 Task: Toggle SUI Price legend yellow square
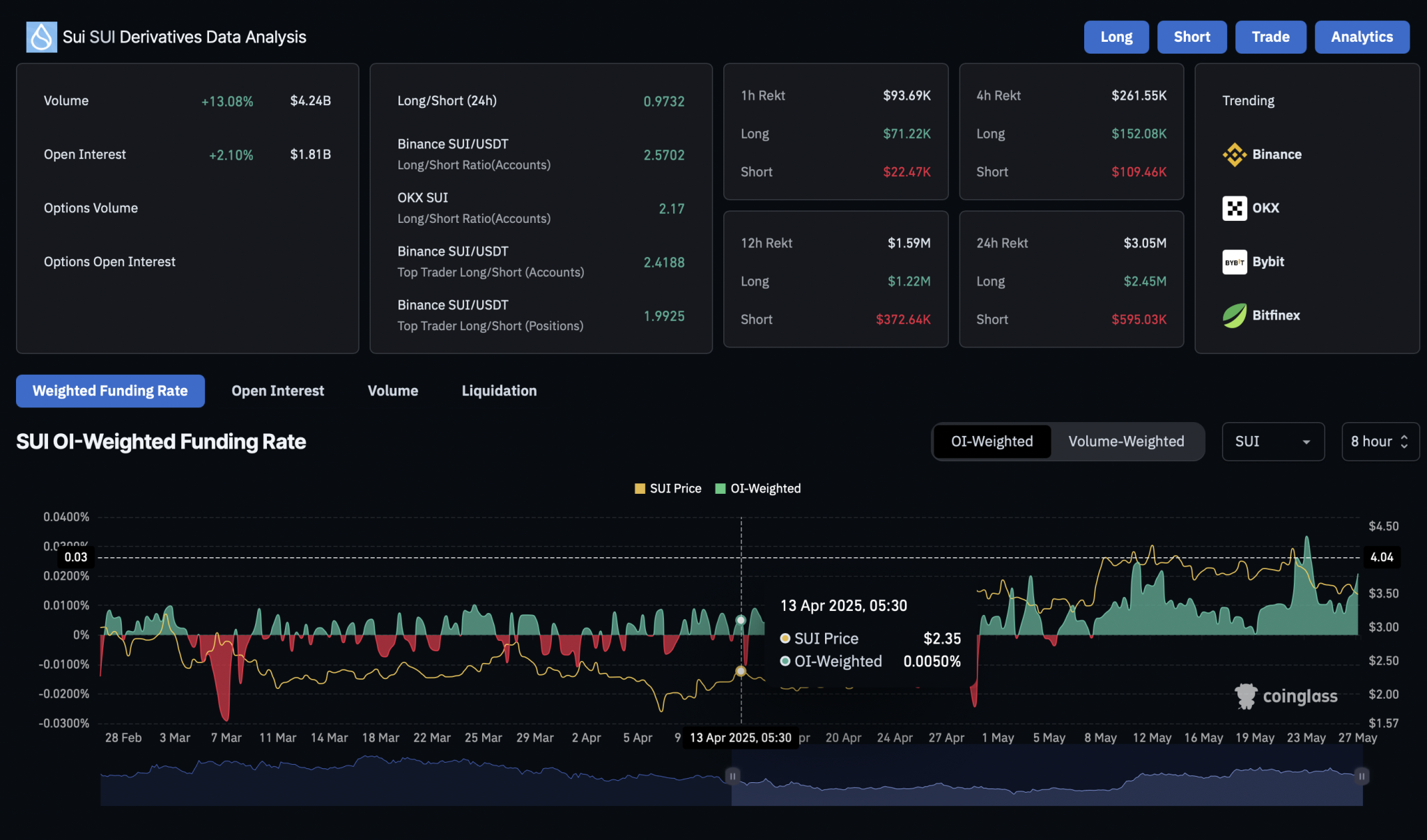(640, 489)
